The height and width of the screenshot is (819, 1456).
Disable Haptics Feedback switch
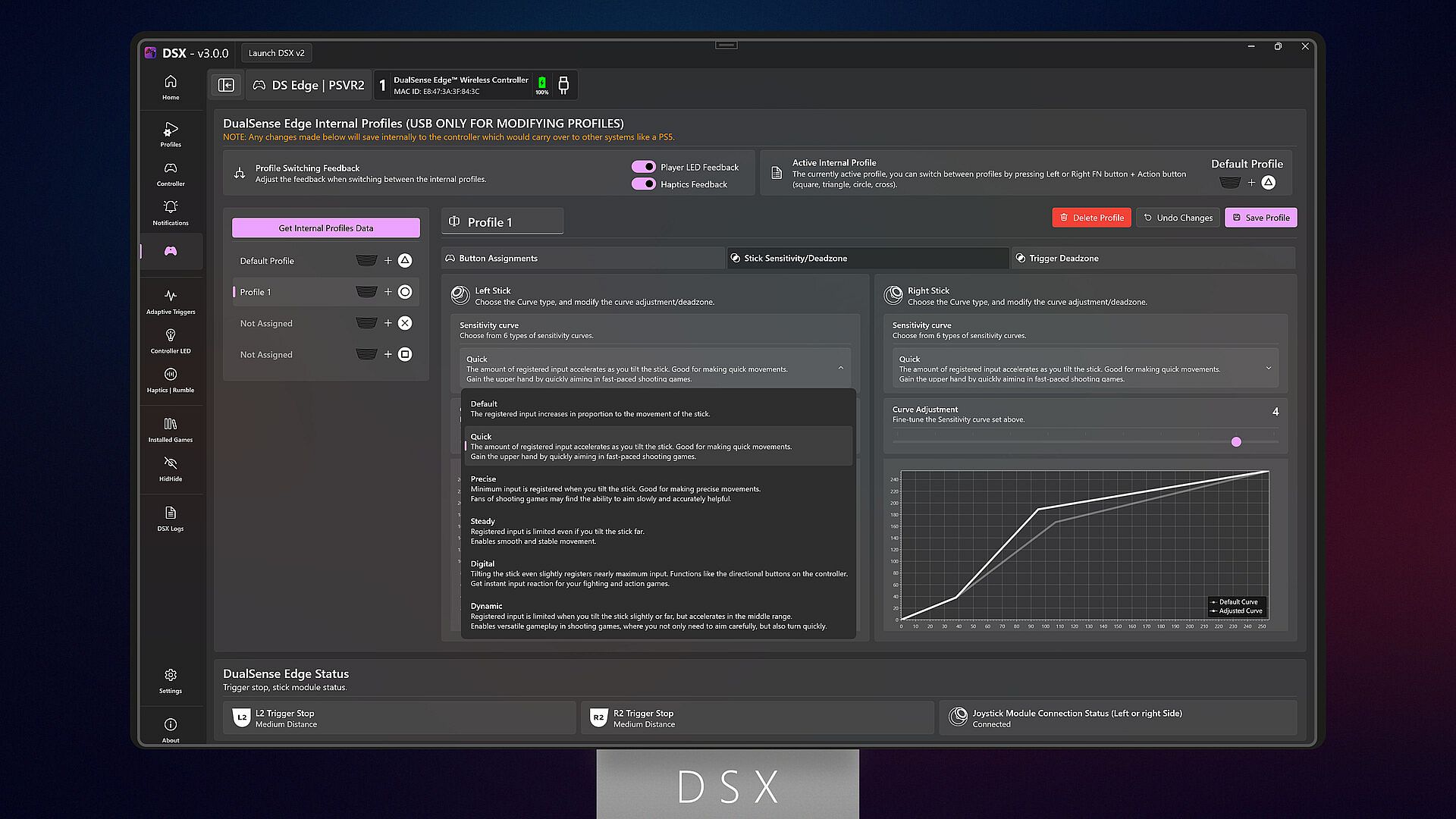pos(643,184)
